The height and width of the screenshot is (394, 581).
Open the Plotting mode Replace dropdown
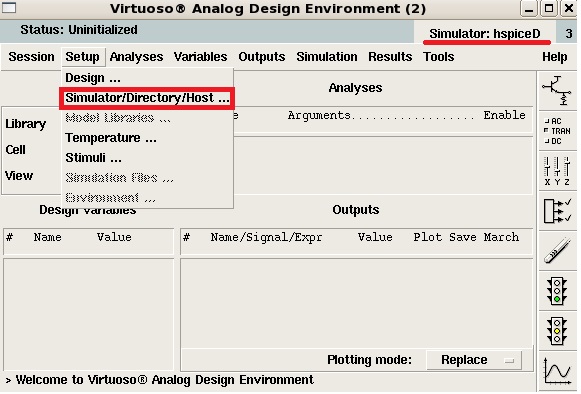coord(474,360)
